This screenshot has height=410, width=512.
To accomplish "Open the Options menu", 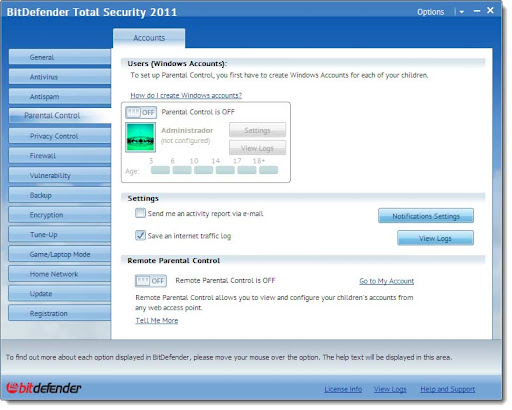I will pos(431,12).
